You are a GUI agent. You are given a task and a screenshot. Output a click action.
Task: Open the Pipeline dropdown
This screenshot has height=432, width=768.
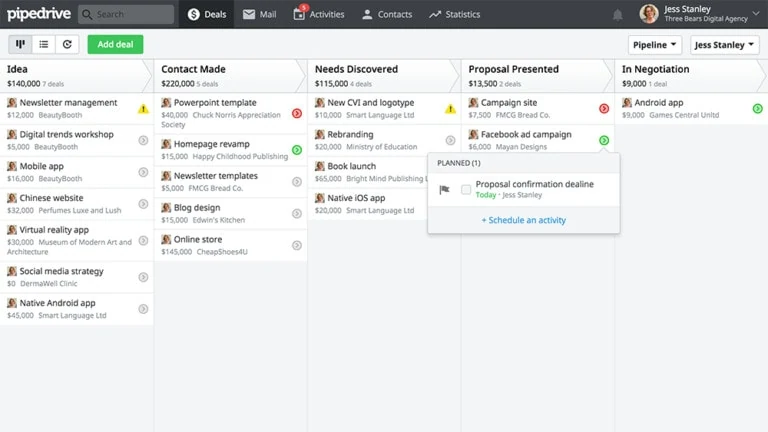pyautogui.click(x=654, y=45)
